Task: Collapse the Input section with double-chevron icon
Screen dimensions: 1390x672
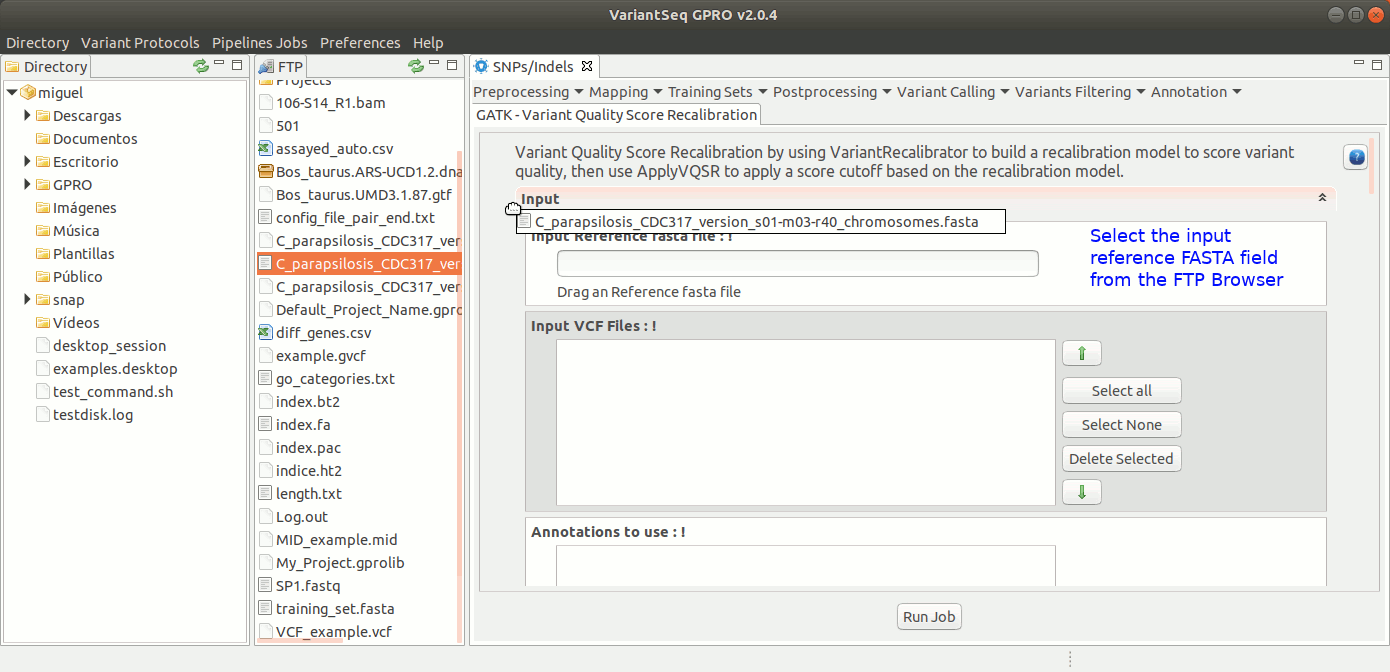Action: (1322, 199)
